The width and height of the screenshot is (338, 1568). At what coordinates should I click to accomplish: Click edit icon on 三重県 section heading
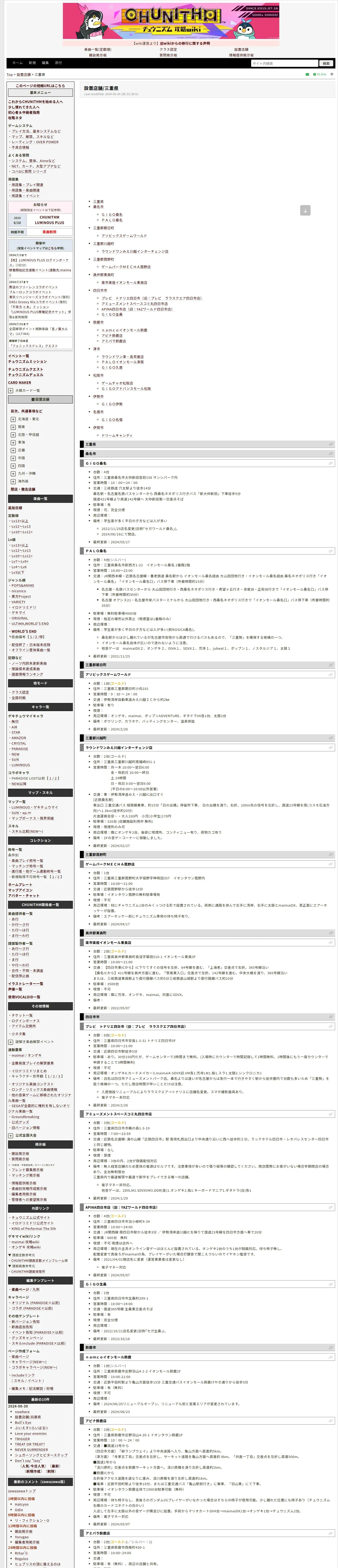point(331,444)
